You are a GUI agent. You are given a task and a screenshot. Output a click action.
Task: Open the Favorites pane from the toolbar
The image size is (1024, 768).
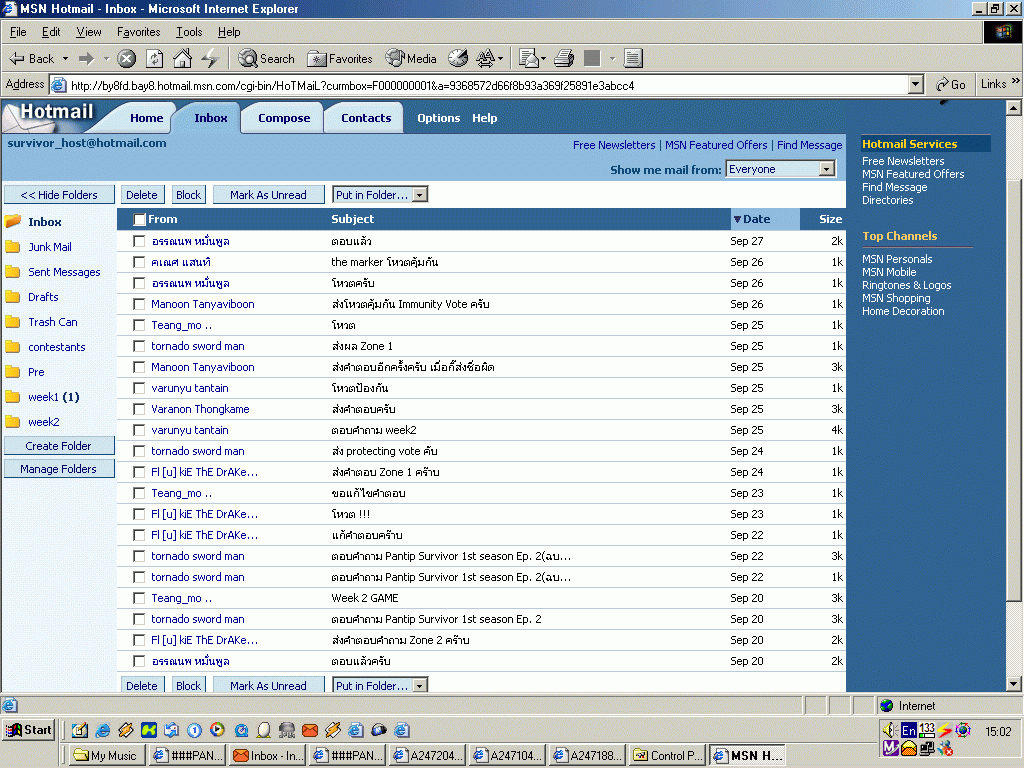(340, 59)
